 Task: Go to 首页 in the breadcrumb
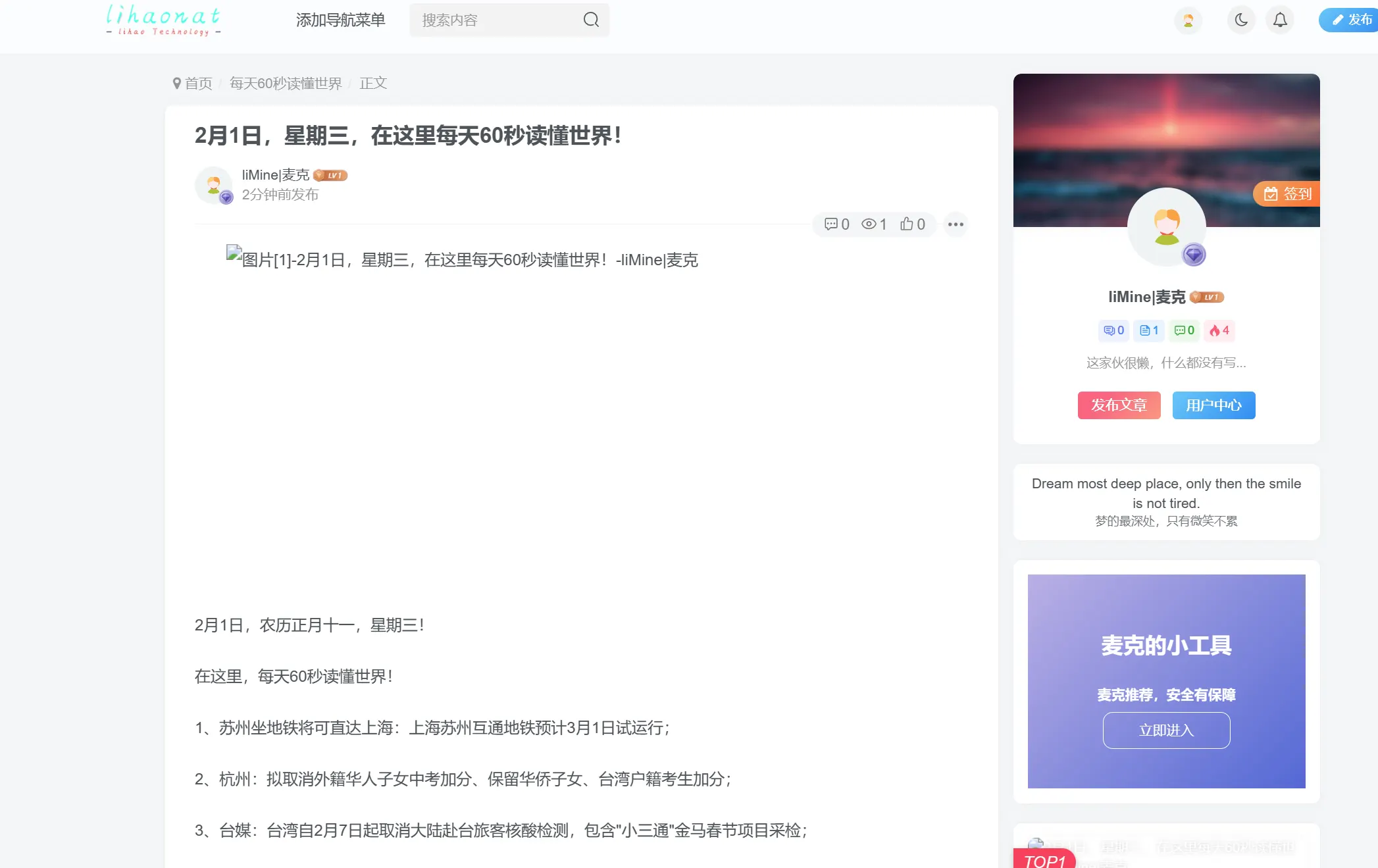coord(198,84)
